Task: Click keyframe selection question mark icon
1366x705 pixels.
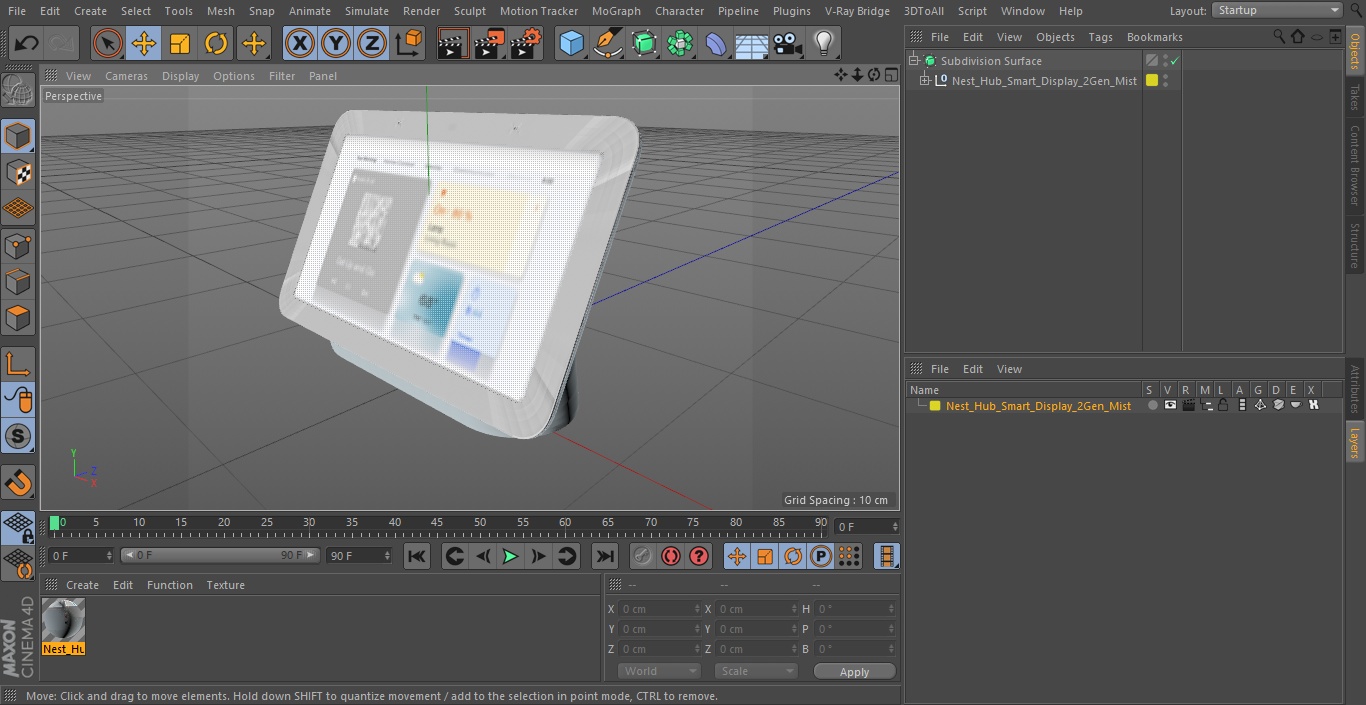Action: (699, 556)
